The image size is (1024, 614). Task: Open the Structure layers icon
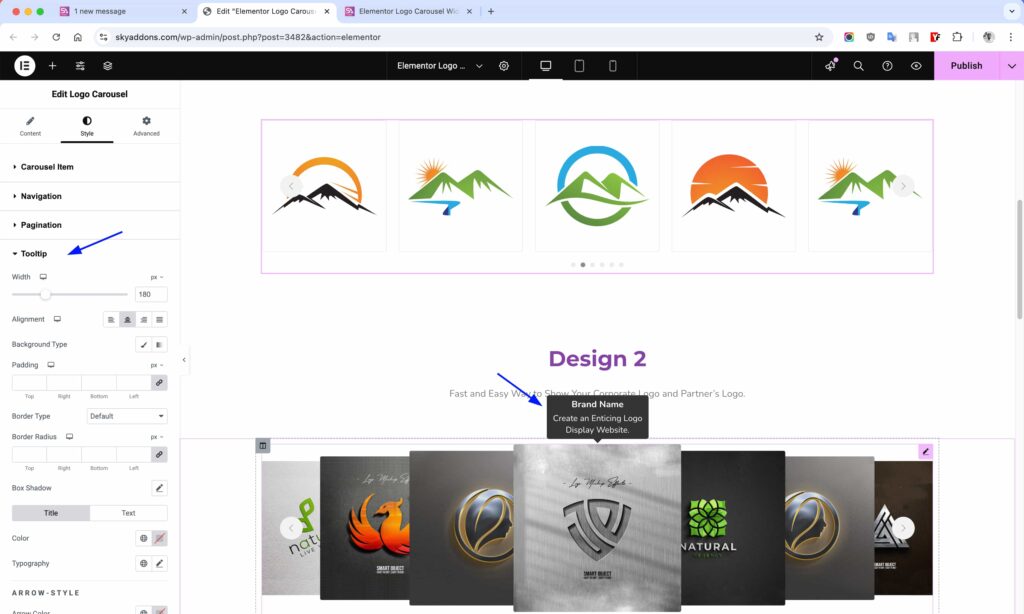coord(108,65)
